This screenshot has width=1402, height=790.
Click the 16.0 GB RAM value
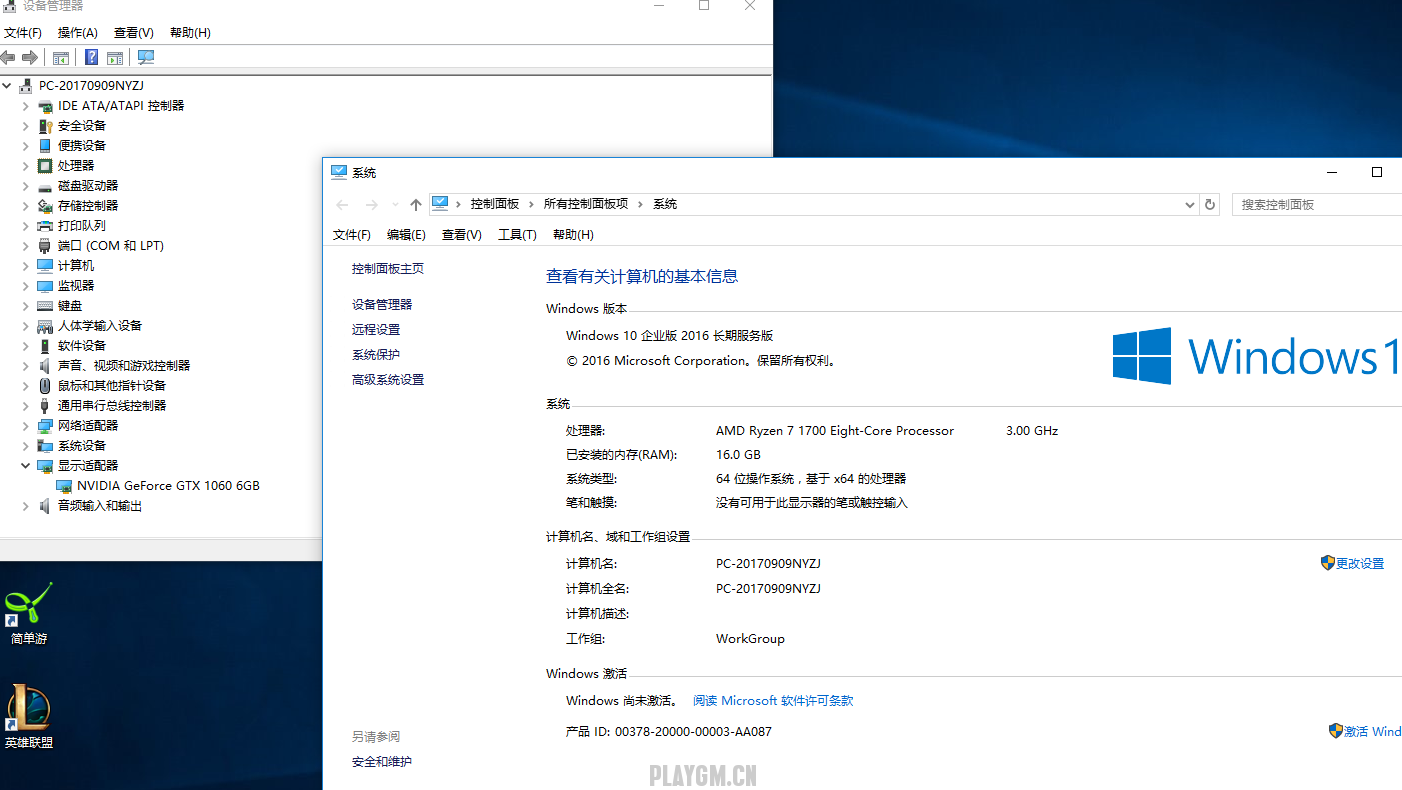[x=738, y=455]
